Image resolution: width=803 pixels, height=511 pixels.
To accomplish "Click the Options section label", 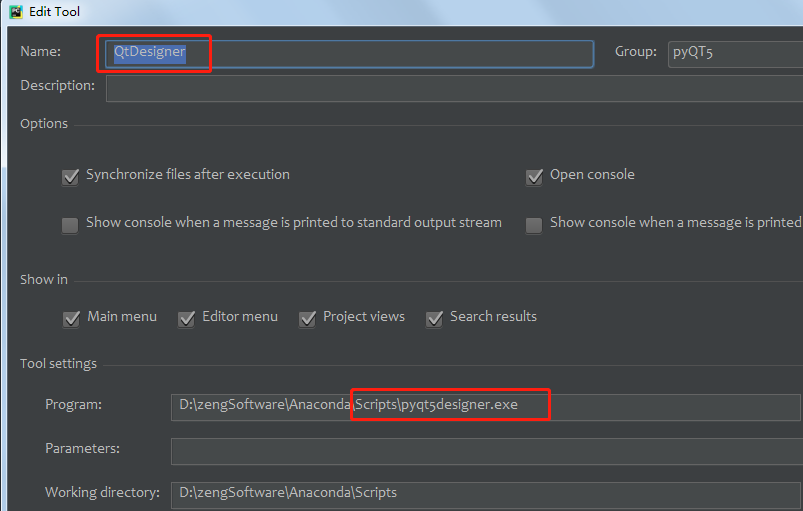I will click(x=44, y=124).
